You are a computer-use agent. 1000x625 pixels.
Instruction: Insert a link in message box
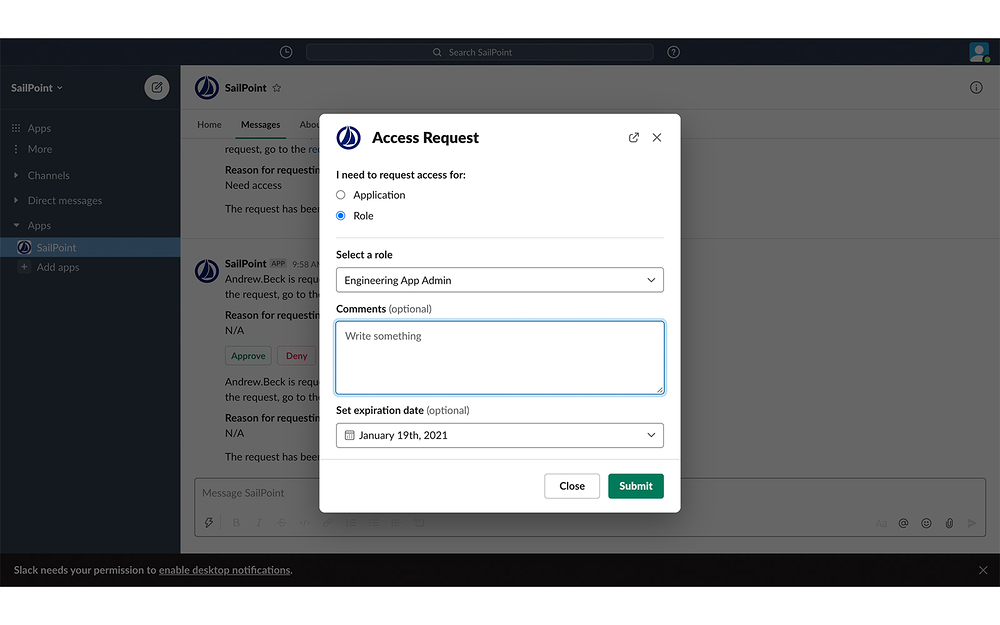(x=328, y=523)
